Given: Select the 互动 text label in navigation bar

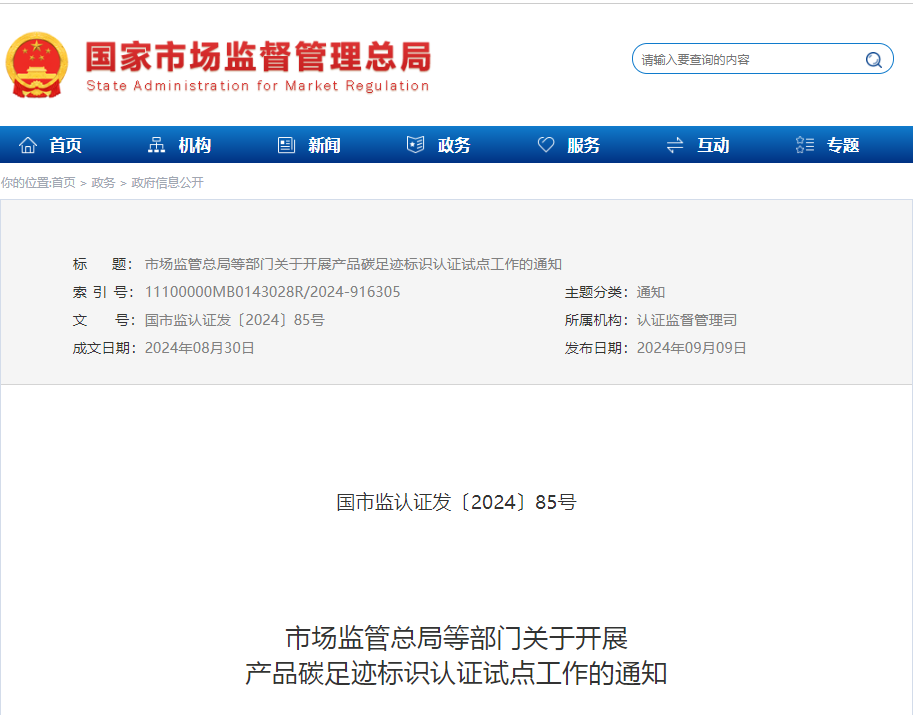Looking at the screenshot, I should (x=713, y=145).
